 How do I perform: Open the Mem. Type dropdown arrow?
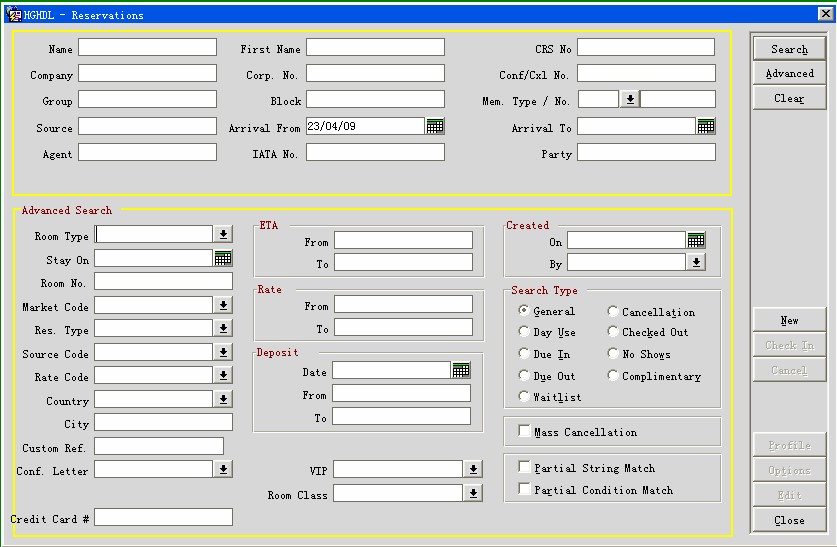tap(630, 100)
